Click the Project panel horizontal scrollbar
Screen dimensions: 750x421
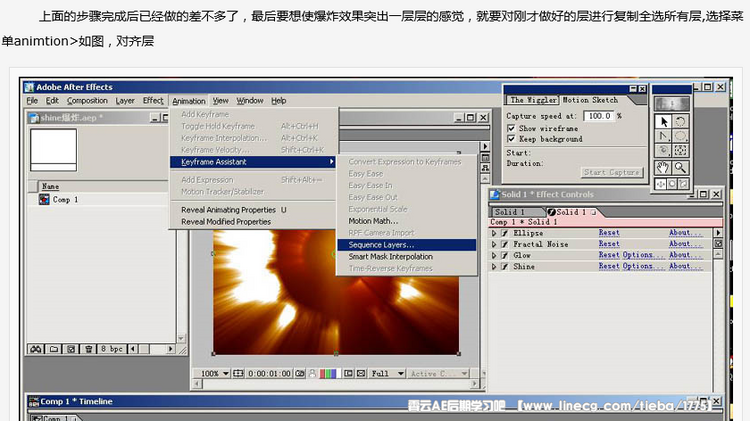coord(153,349)
